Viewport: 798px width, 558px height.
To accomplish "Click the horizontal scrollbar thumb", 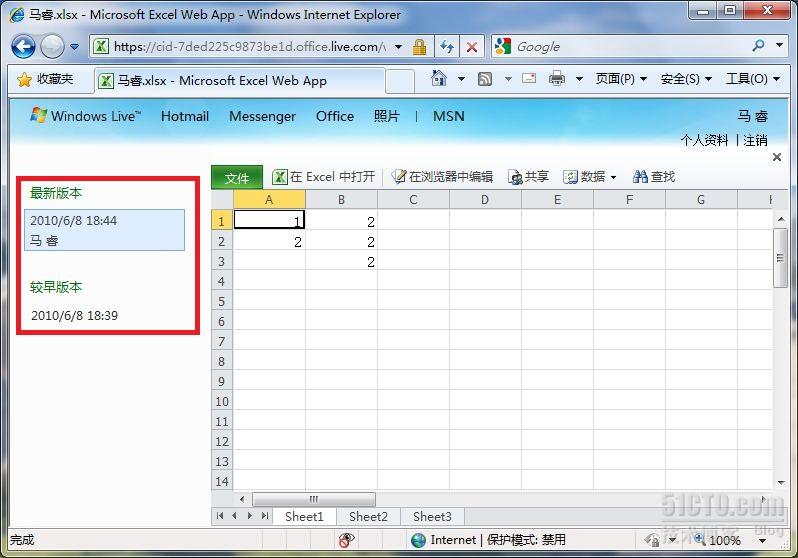I will [314, 499].
